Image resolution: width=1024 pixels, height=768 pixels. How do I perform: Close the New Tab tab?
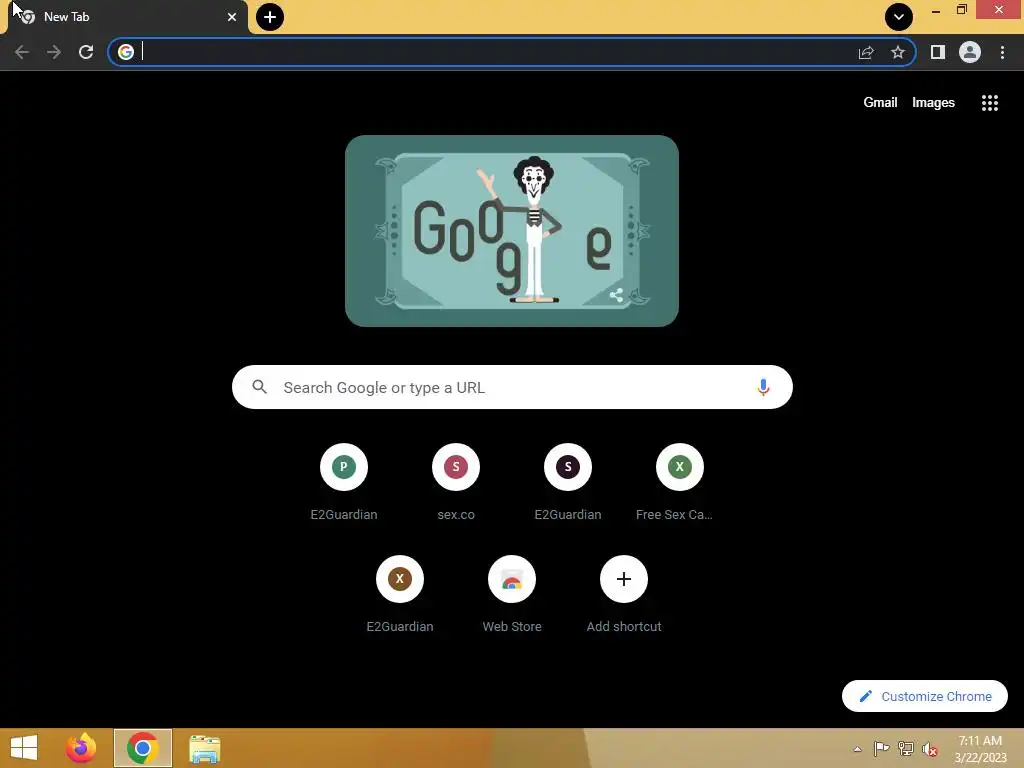click(232, 17)
